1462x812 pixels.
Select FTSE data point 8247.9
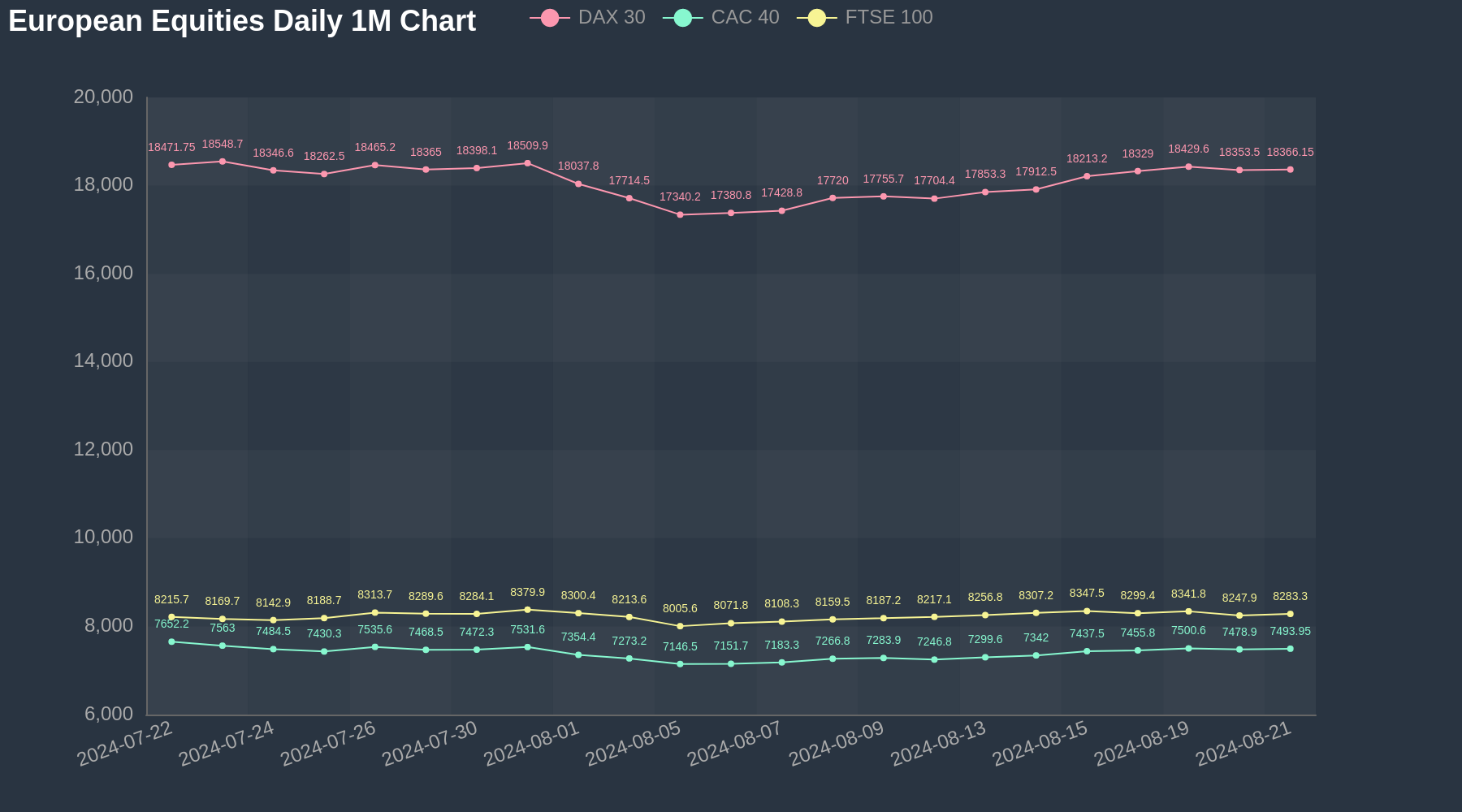[1239, 615]
